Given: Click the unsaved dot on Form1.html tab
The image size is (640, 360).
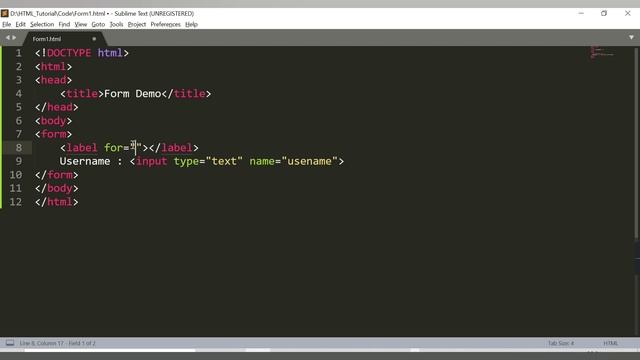Looking at the screenshot, I should point(94,39).
